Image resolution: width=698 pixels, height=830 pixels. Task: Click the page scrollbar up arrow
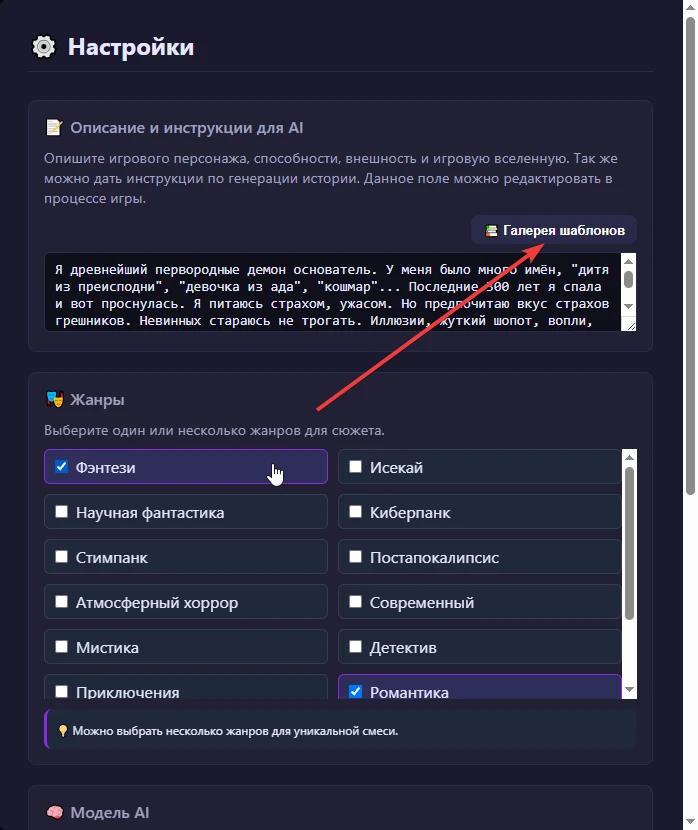[690, 7]
